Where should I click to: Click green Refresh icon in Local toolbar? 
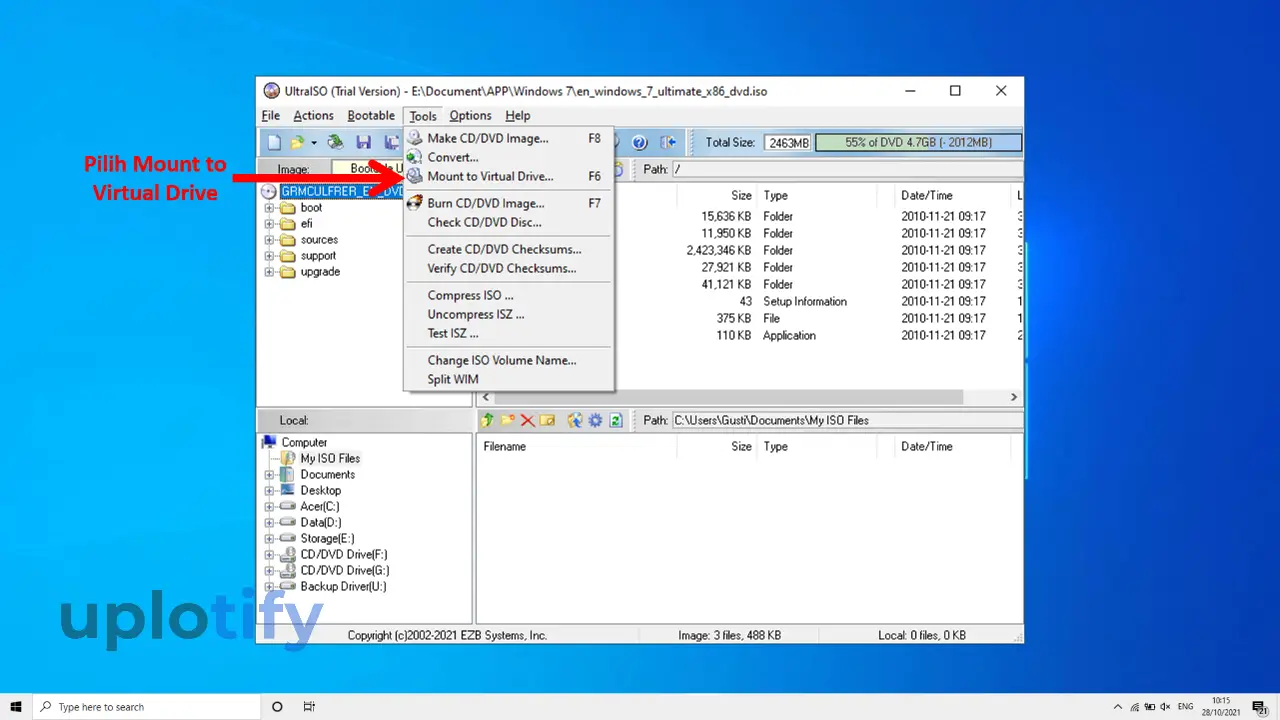coord(616,420)
